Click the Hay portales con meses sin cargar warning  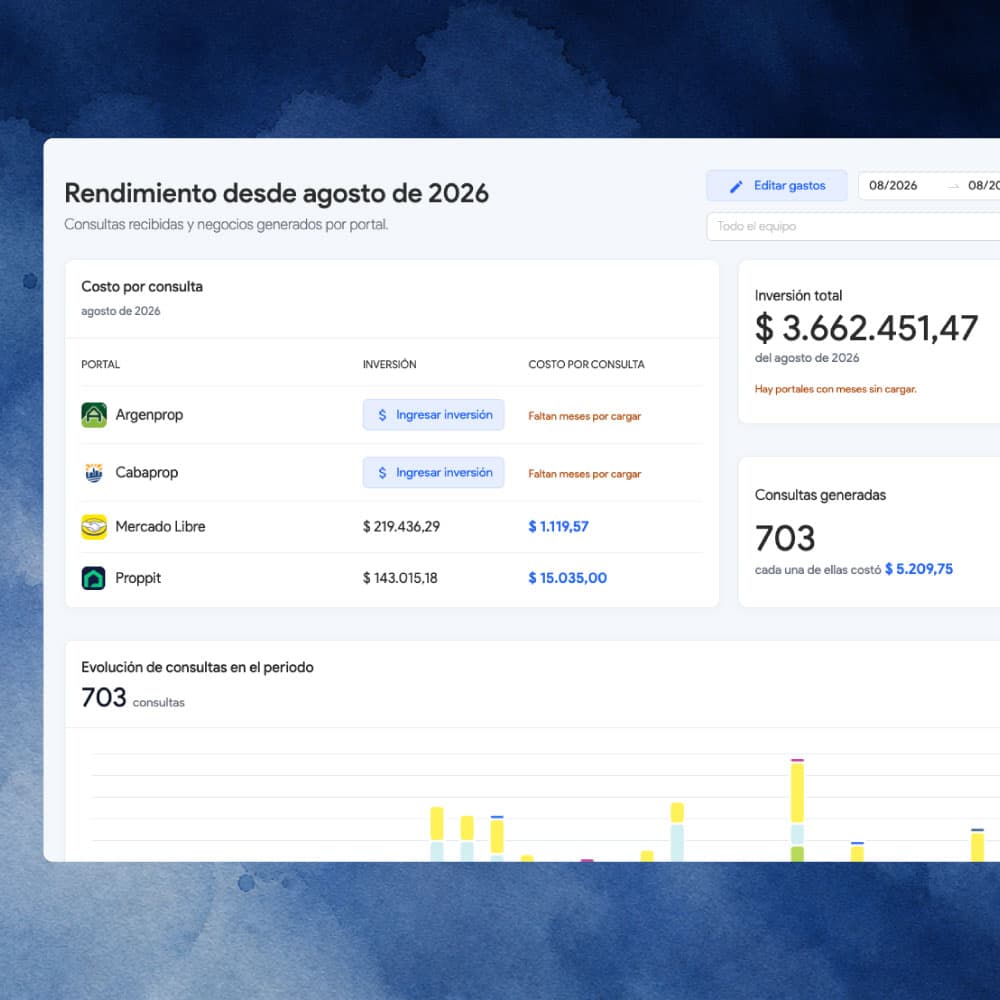835,389
